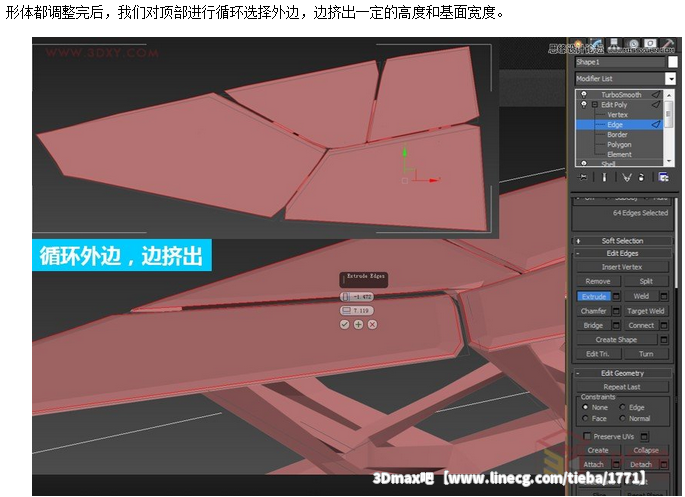The height and width of the screenshot is (497, 685).
Task: Click the Chamfer button
Action: [x=594, y=311]
